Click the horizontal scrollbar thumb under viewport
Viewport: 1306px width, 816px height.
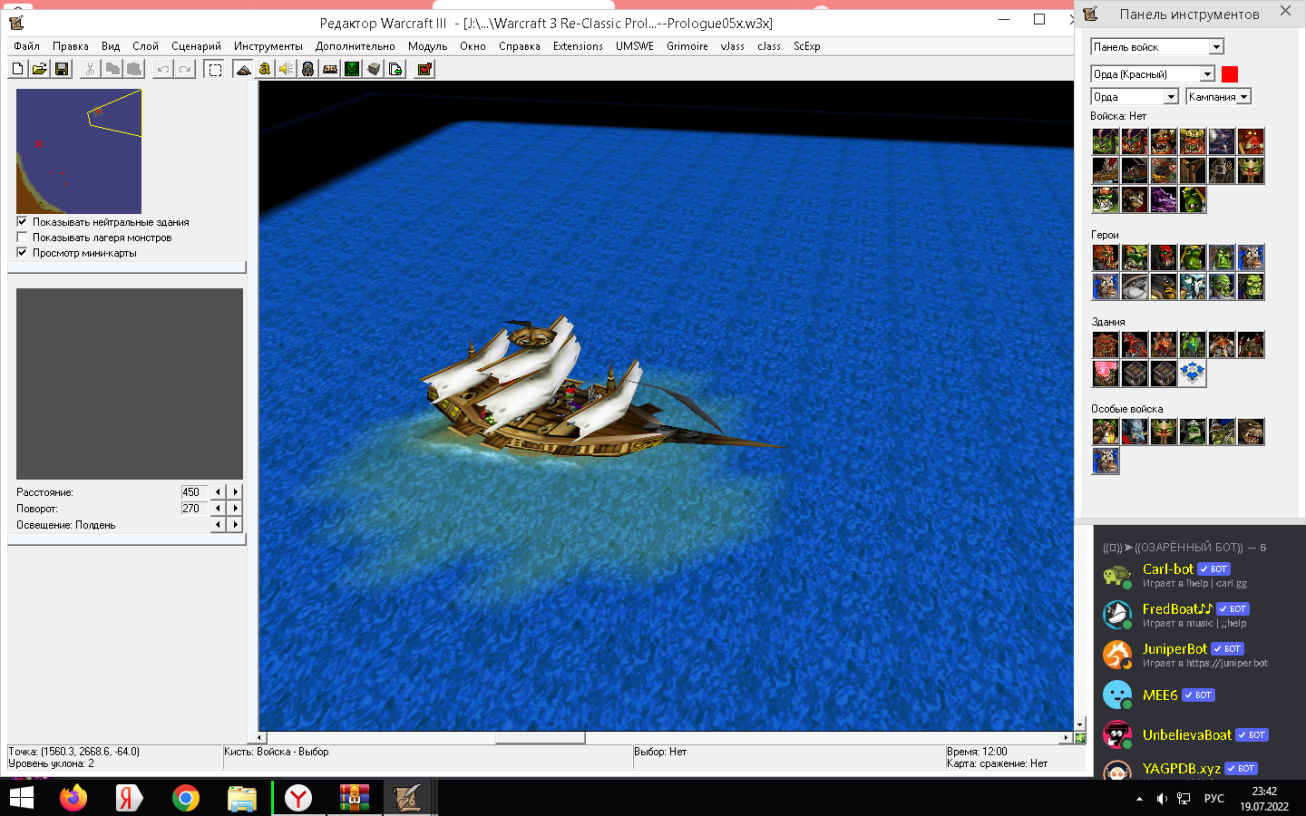(x=540, y=738)
